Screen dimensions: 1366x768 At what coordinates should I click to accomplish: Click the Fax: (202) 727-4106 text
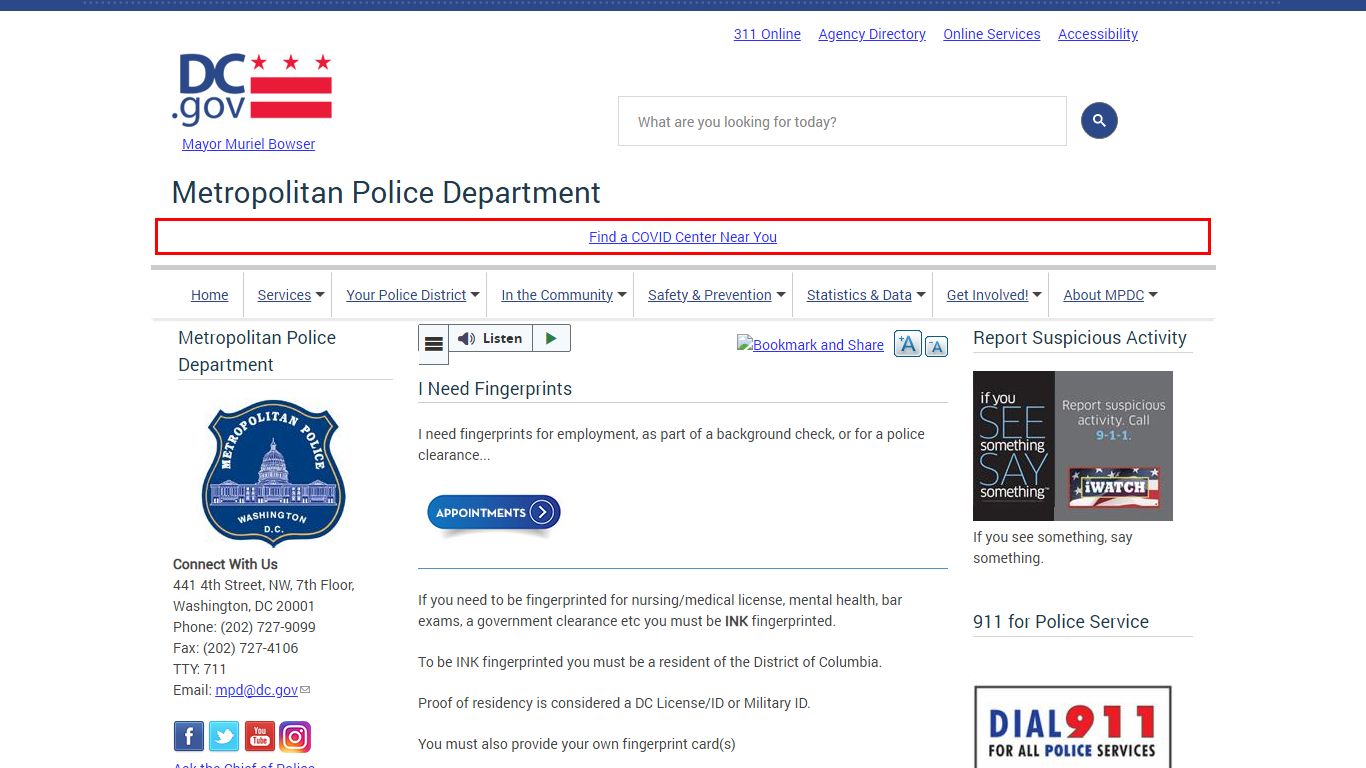coord(236,648)
